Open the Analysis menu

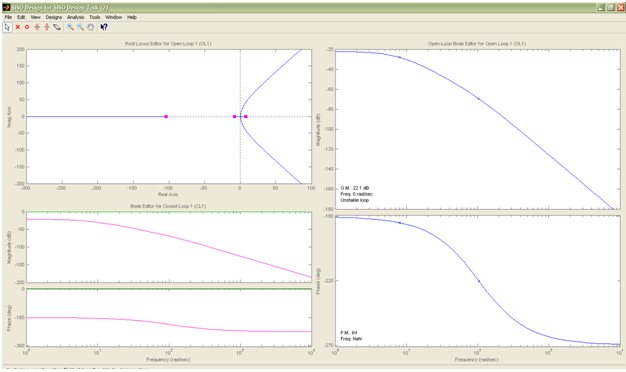75,17
